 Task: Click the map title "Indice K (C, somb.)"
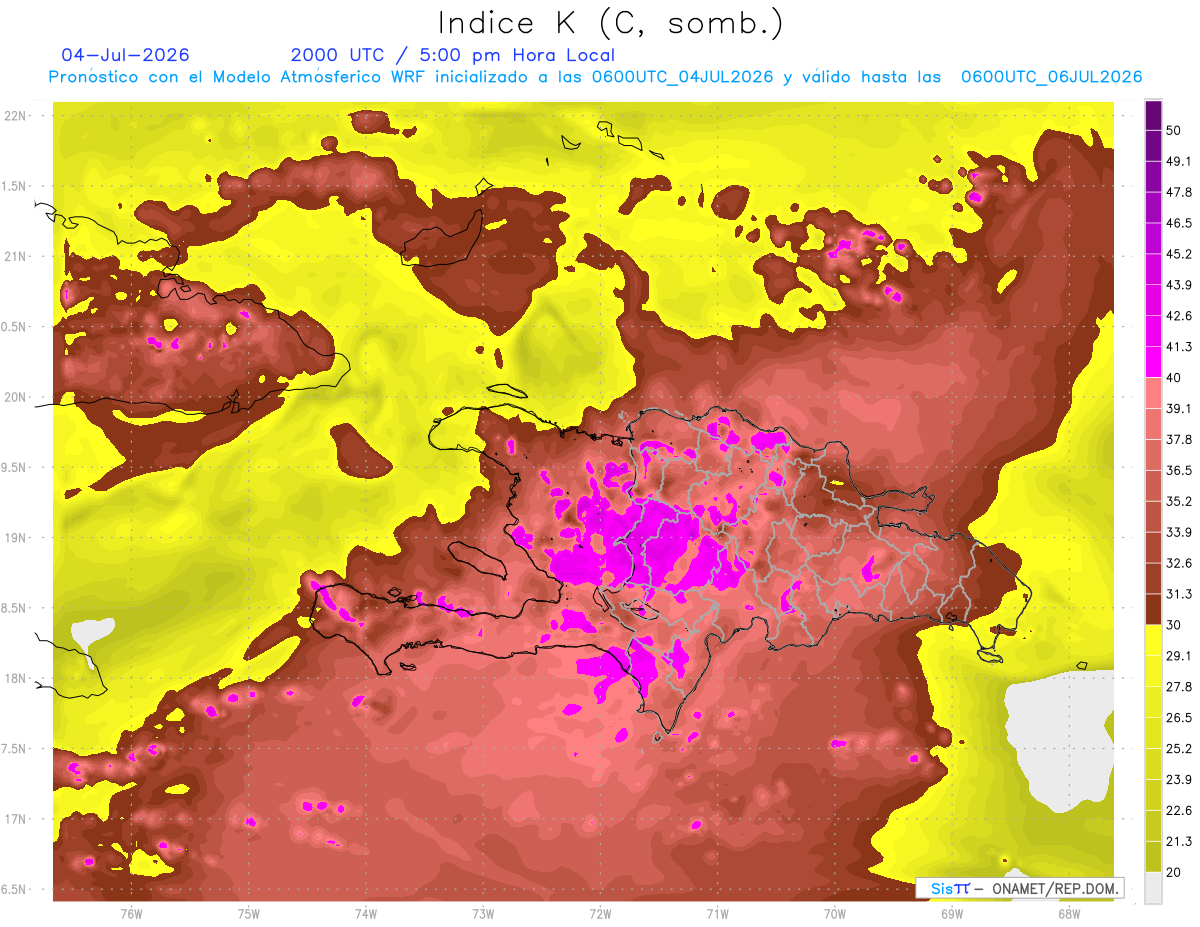coord(611,23)
